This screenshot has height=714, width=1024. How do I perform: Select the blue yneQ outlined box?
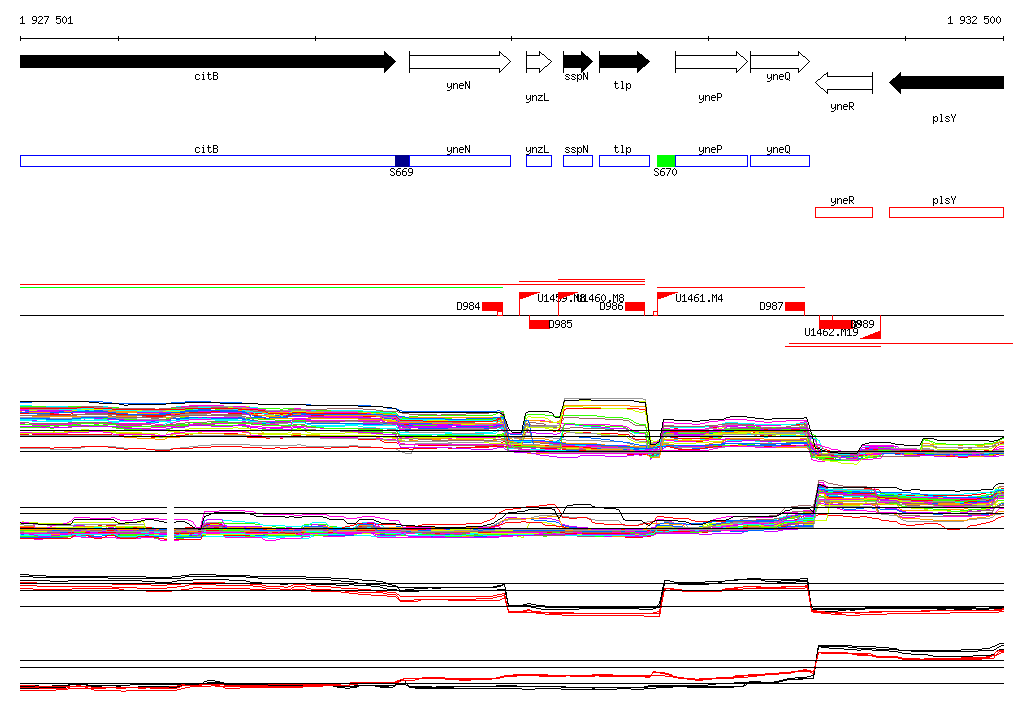point(780,161)
